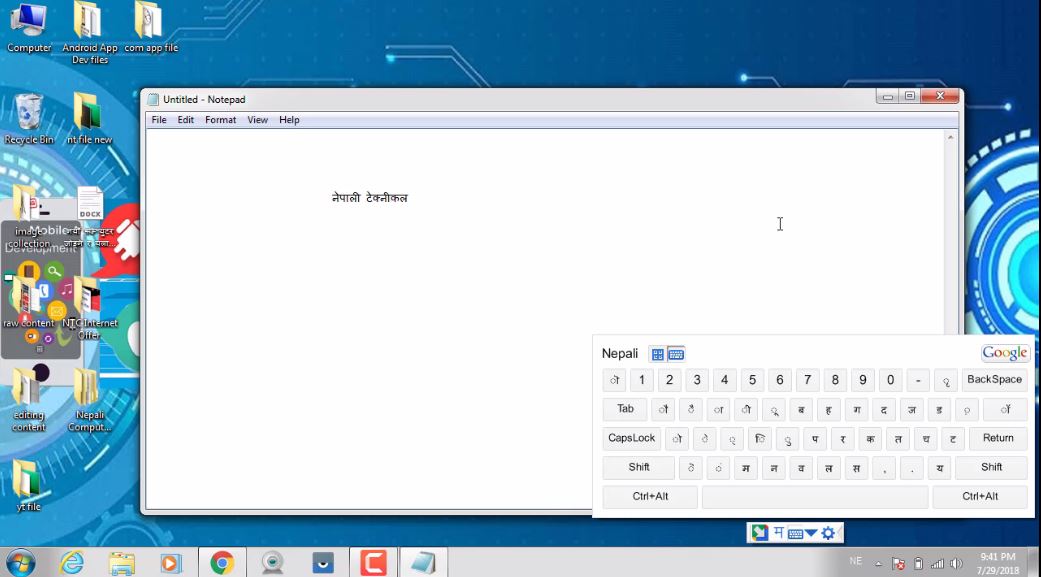The image size is (1041, 577).
Task: Select the Android App Dev files folder
Action: point(90,33)
